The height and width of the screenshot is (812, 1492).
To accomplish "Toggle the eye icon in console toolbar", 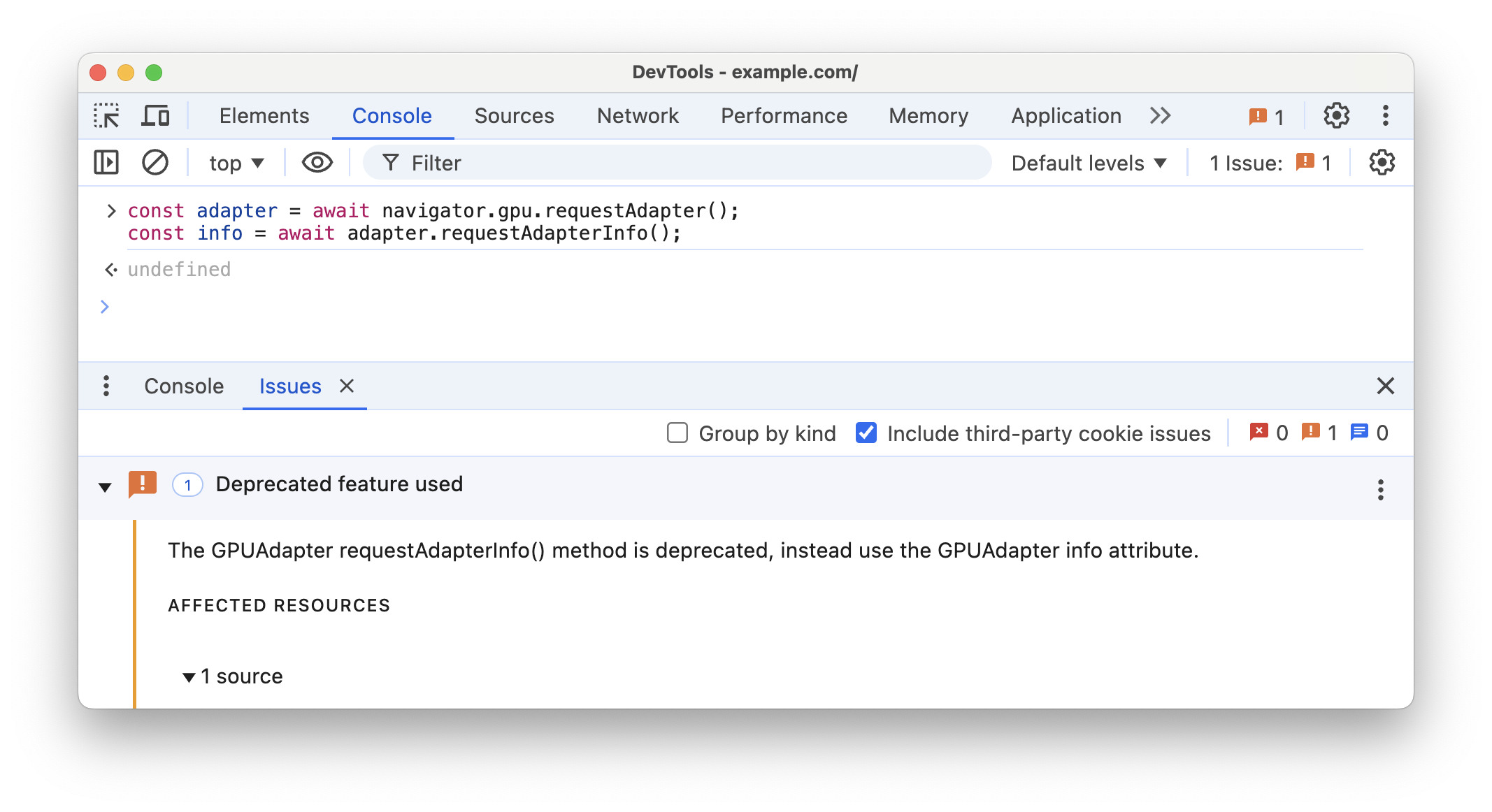I will click(318, 163).
